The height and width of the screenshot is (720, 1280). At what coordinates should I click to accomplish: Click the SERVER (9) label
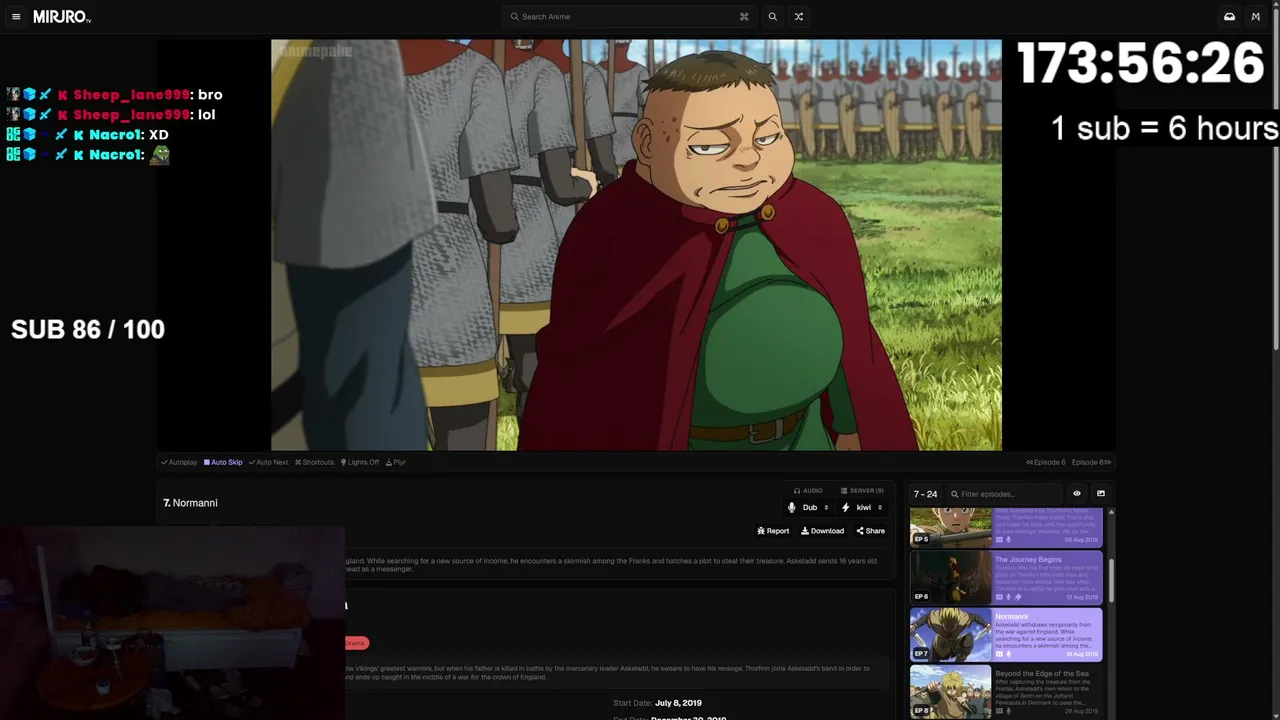[862, 491]
